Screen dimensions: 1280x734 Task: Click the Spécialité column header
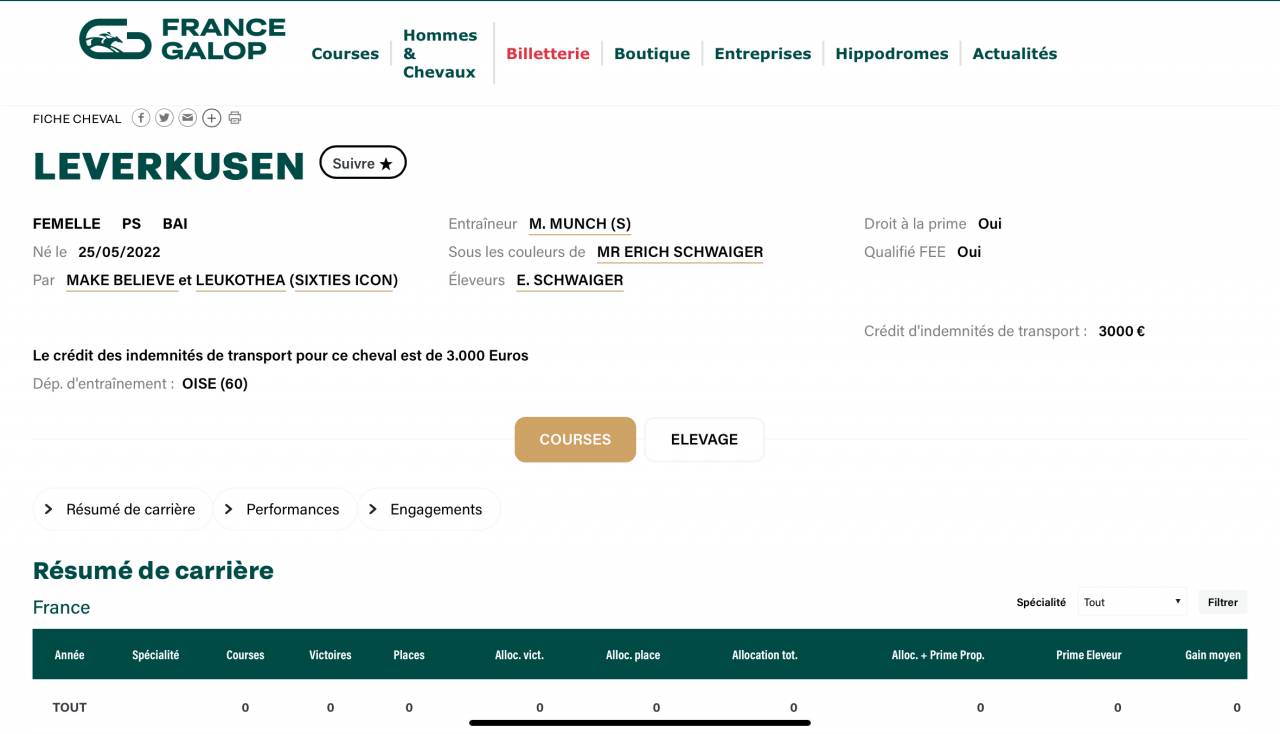156,655
